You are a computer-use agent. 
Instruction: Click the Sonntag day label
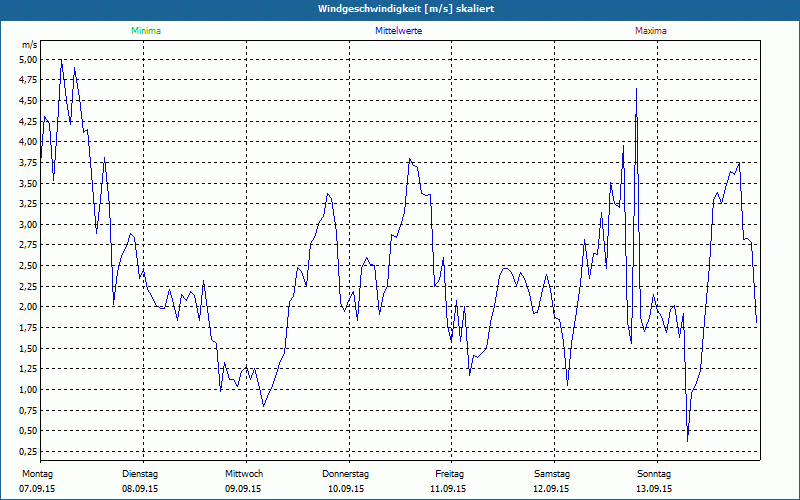coord(654,474)
